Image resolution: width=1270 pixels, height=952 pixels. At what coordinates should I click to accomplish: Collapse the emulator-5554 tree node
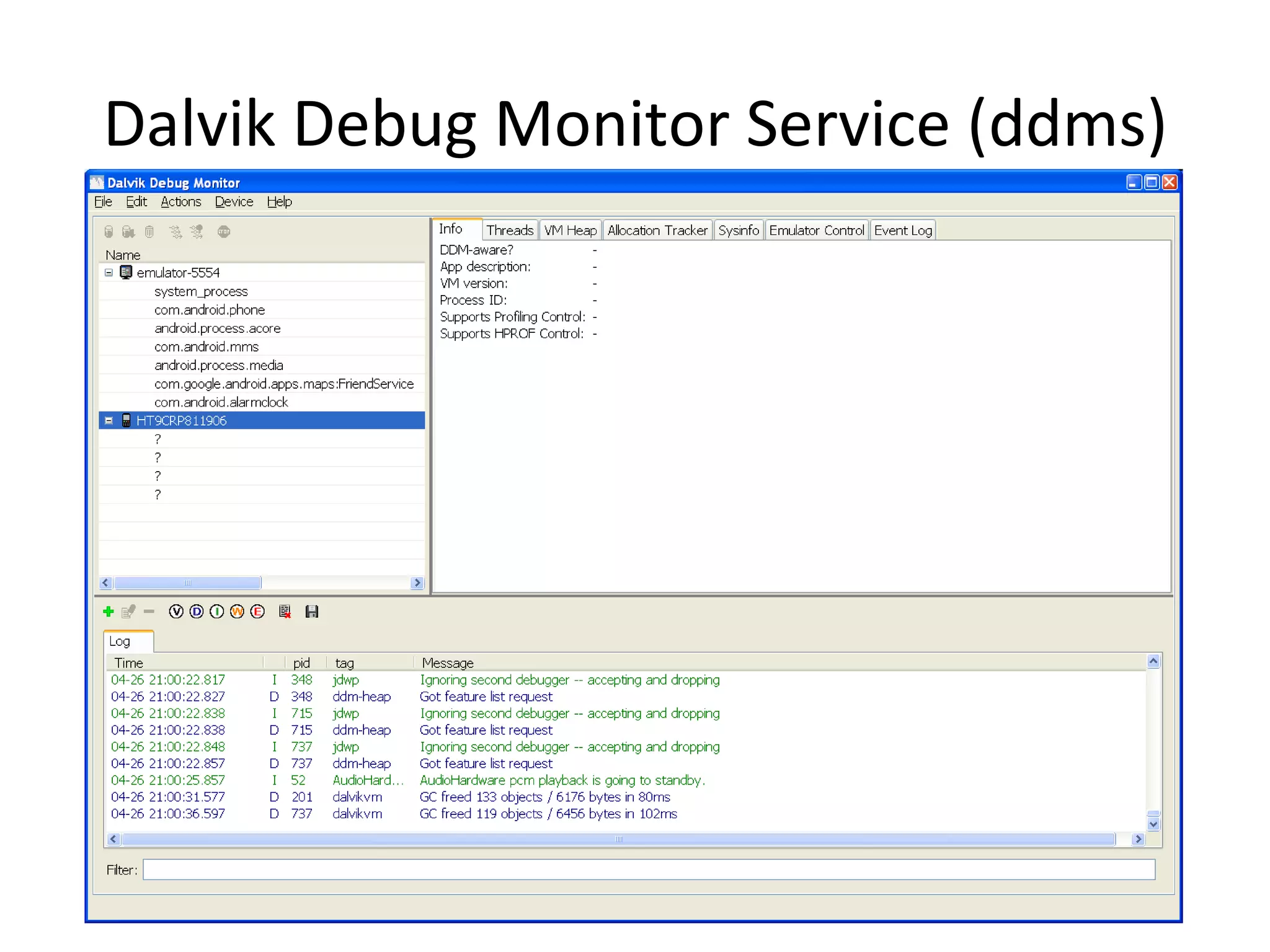tap(109, 273)
